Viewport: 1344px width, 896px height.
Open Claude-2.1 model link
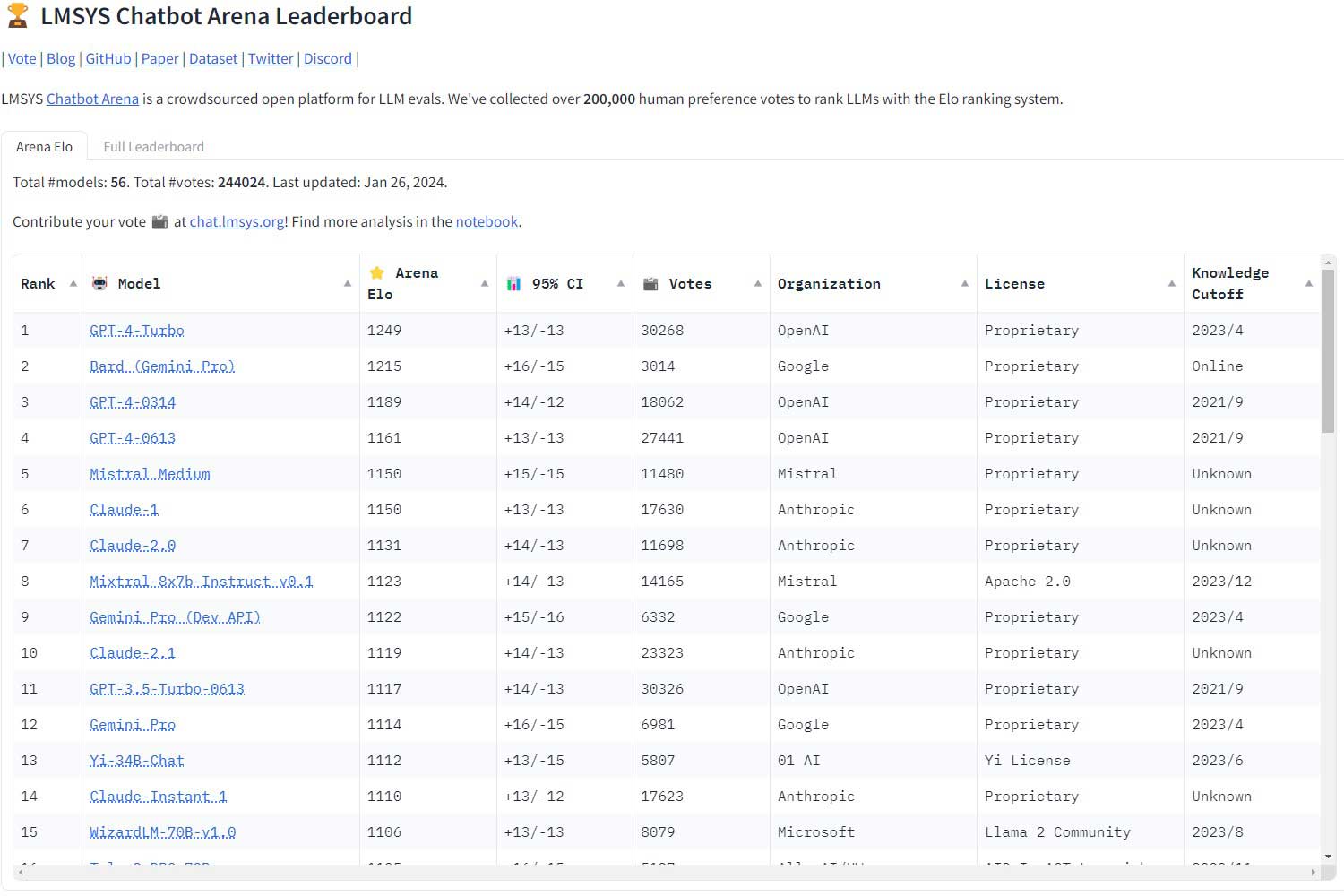coord(133,653)
